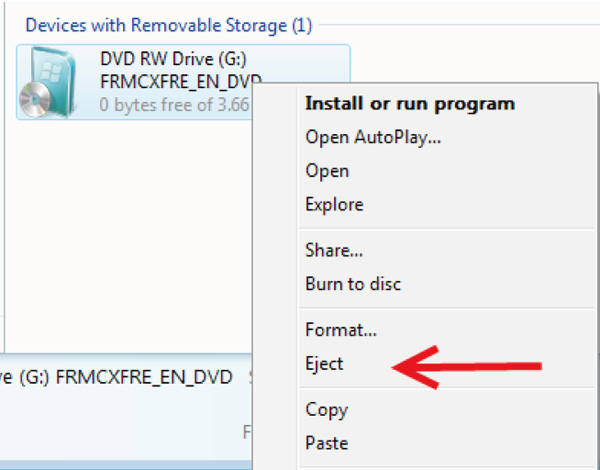The width and height of the screenshot is (600, 470).
Task: Click Paste in the context menu
Action: pyautogui.click(x=326, y=443)
